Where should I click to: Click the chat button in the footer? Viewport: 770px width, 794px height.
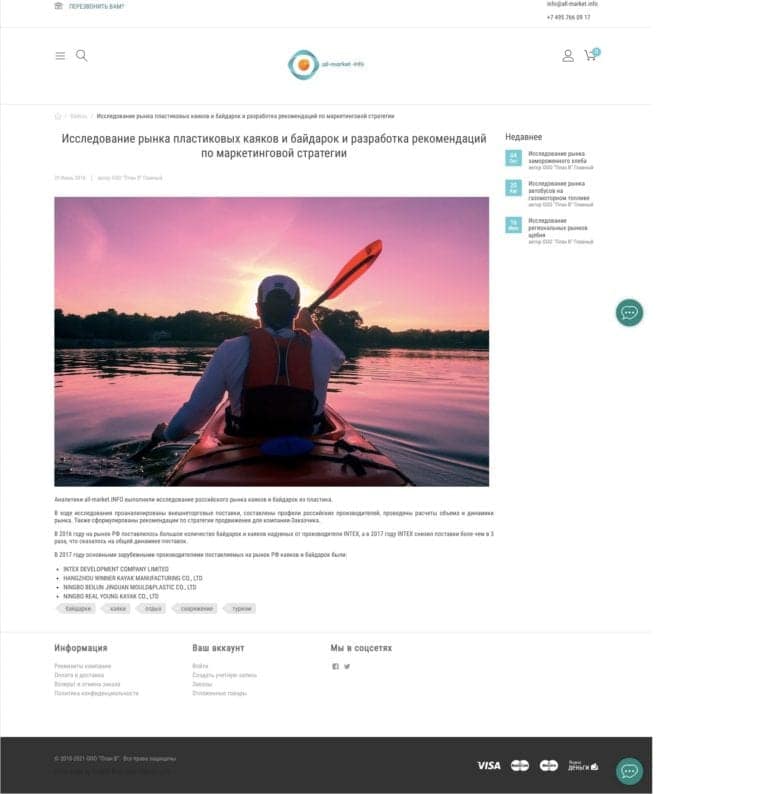(x=629, y=771)
